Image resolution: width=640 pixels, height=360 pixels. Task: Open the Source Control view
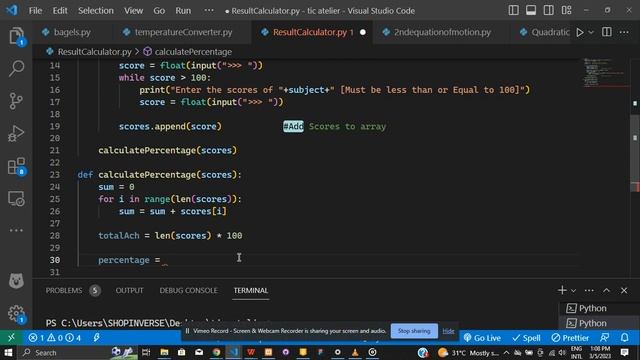coord(16,101)
